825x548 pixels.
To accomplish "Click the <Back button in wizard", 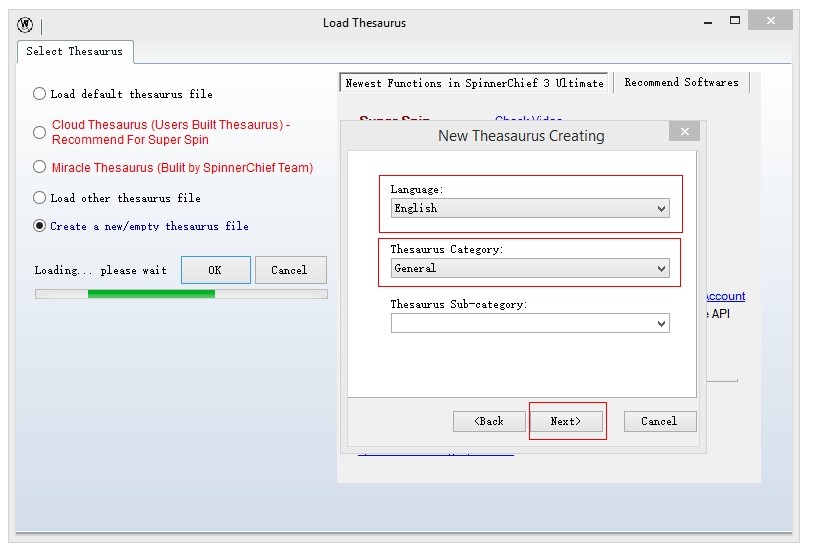I will tap(489, 421).
